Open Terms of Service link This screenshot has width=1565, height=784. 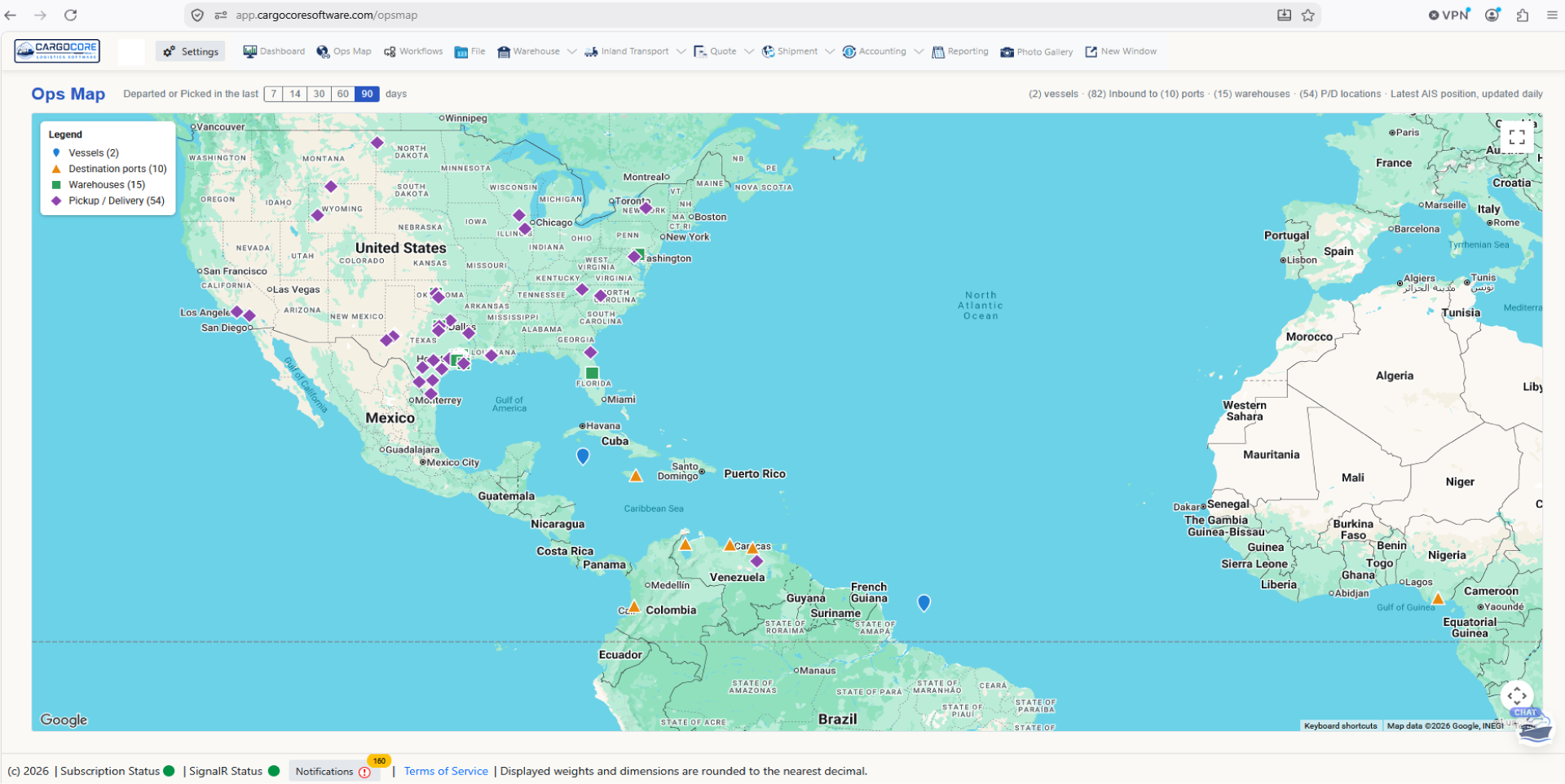[x=446, y=772]
